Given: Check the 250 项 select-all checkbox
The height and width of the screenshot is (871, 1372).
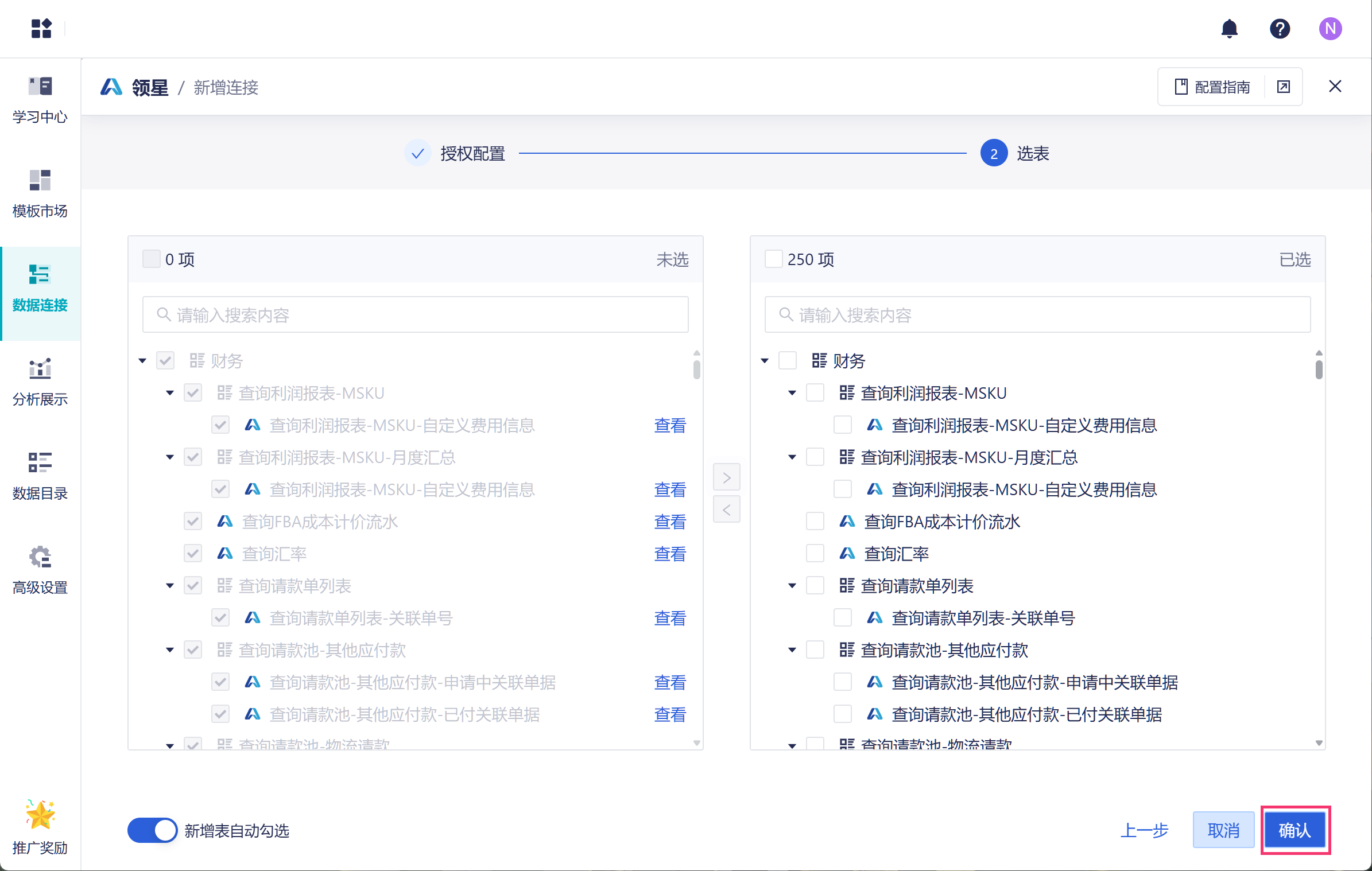Looking at the screenshot, I should pyautogui.click(x=773, y=259).
